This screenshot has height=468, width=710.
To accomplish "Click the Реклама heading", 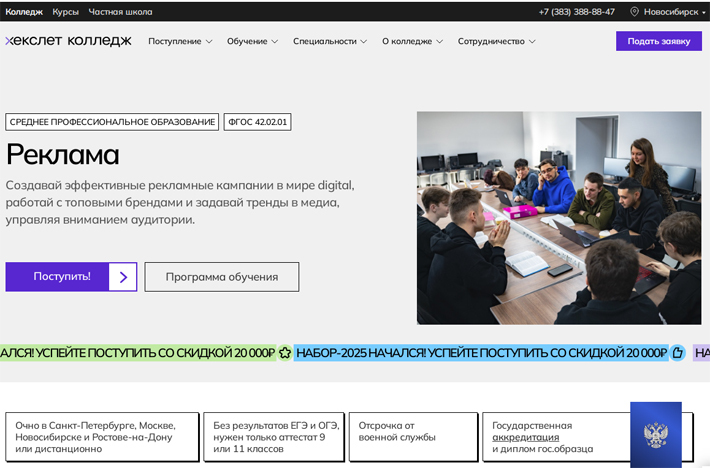I will pyautogui.click(x=62, y=154).
